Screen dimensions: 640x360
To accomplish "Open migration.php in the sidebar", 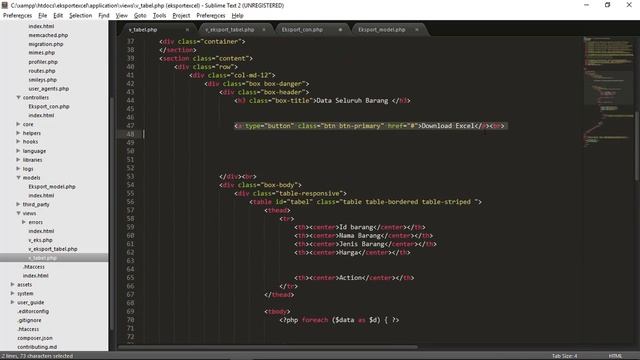I will 46,44.
